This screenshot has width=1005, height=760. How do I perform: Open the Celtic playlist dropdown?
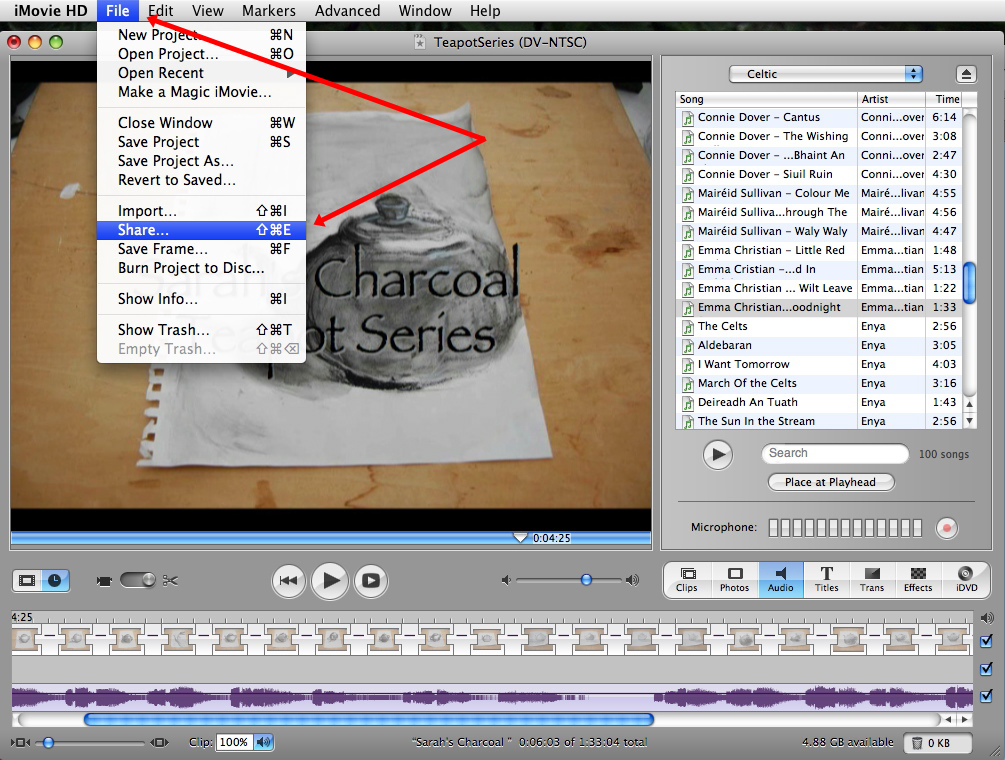[826, 74]
